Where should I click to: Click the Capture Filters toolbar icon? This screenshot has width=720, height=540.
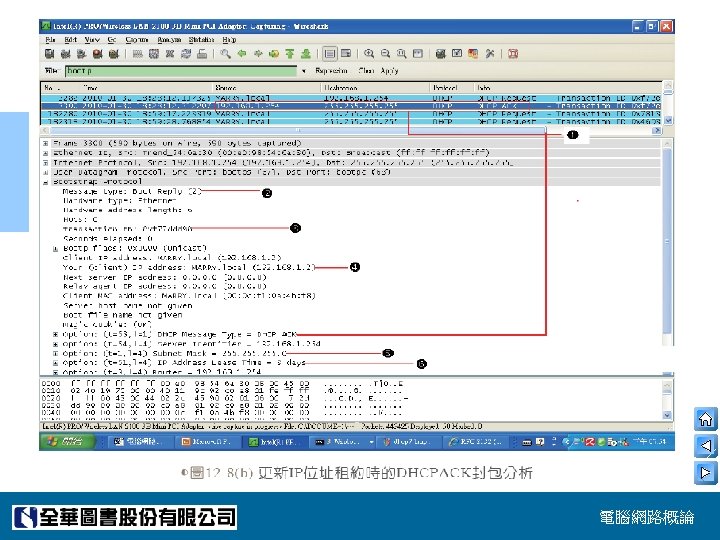[x=440, y=54]
